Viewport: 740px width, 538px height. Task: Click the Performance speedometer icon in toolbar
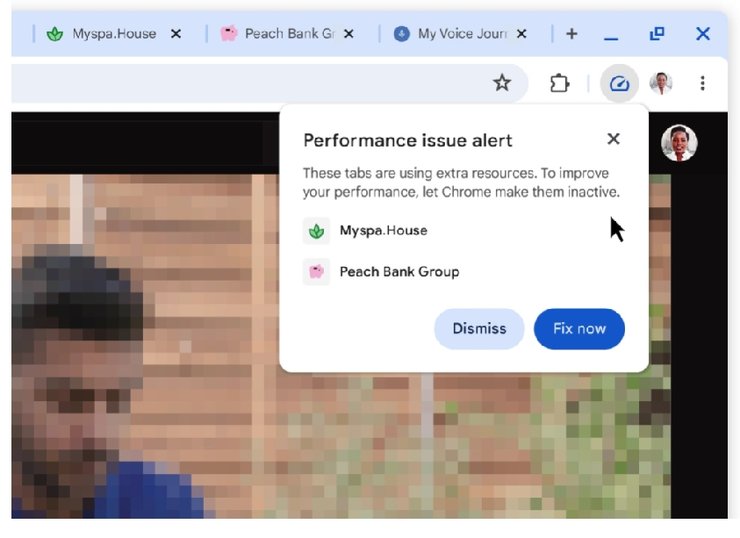tap(619, 83)
